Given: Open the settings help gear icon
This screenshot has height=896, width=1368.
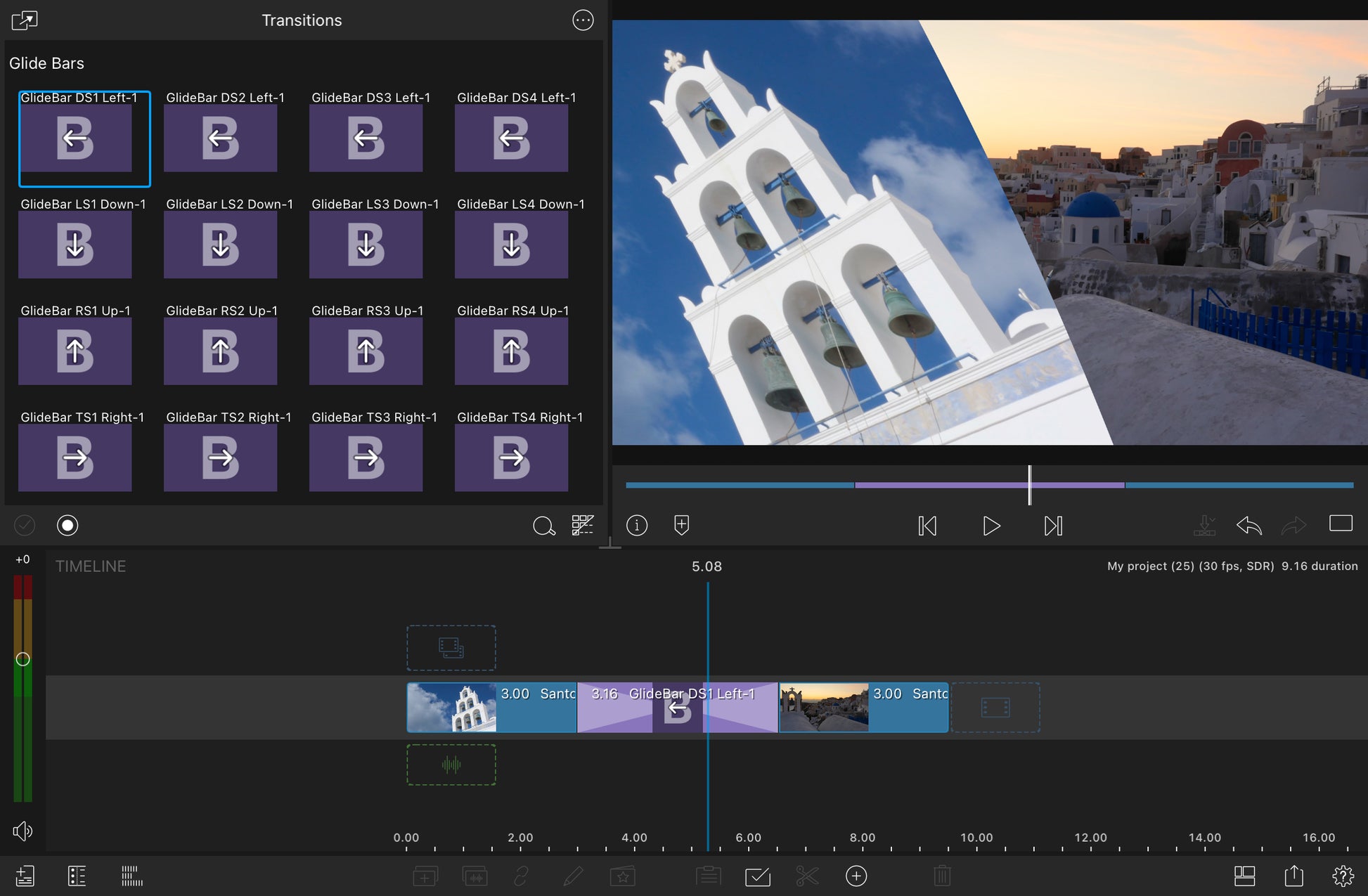Looking at the screenshot, I should coord(1343,876).
